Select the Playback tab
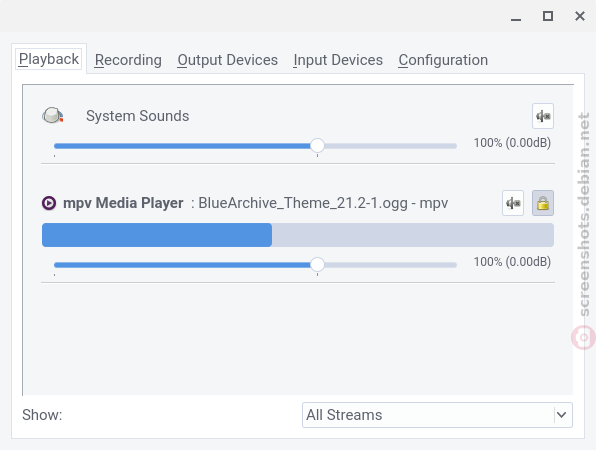596x450 pixels. point(49,59)
